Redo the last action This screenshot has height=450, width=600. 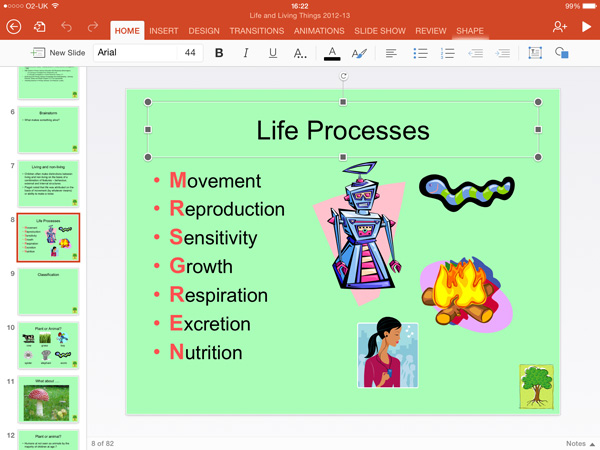pyautogui.click(x=93, y=27)
